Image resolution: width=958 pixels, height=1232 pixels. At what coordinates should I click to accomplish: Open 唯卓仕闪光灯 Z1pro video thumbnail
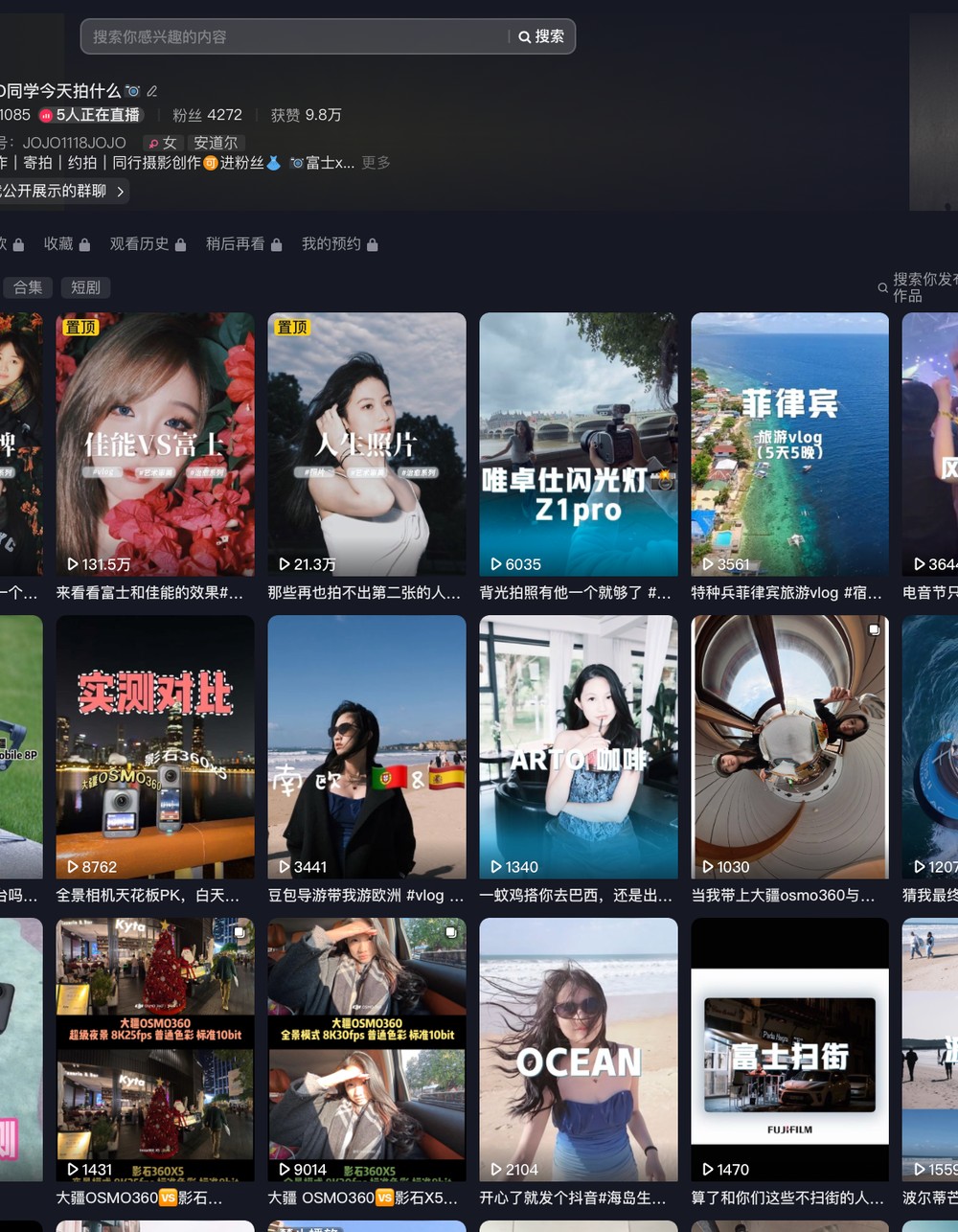tap(579, 445)
